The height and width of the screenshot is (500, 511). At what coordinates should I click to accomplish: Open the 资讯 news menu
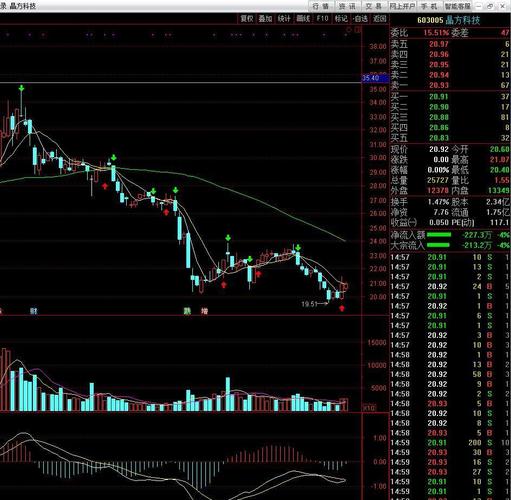point(347,6)
